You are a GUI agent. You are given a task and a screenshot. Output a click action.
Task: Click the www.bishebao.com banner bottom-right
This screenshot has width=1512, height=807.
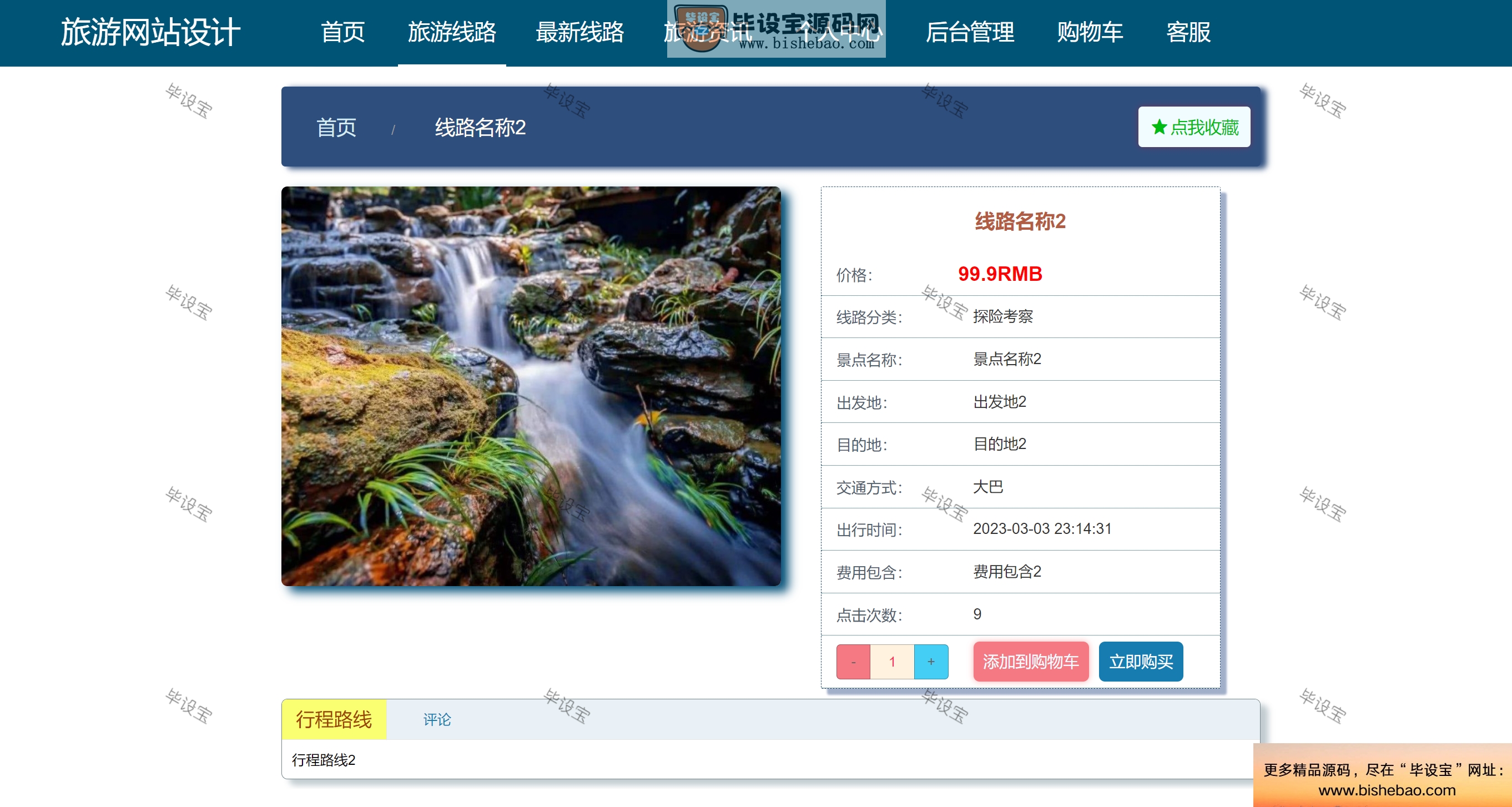pos(1382,775)
